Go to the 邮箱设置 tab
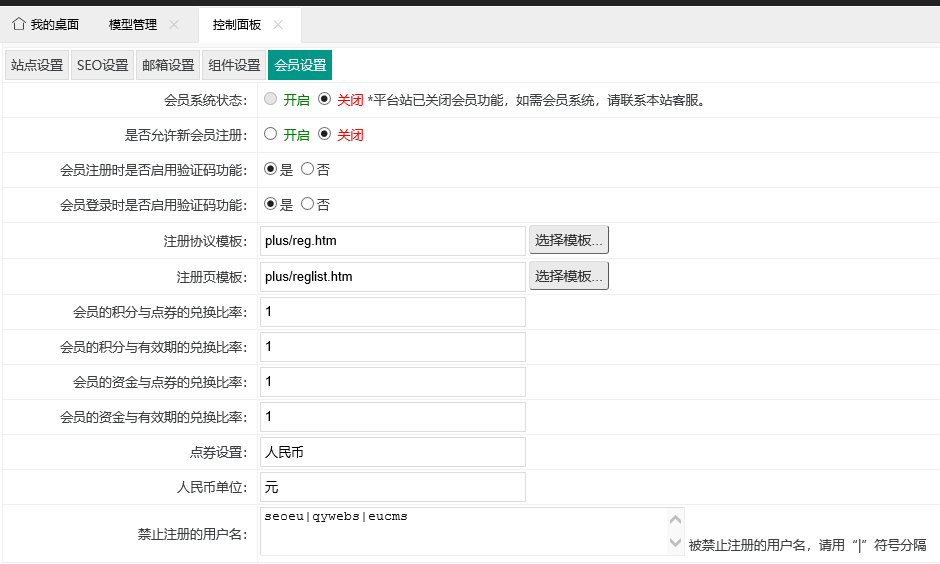940x564 pixels. pos(168,65)
